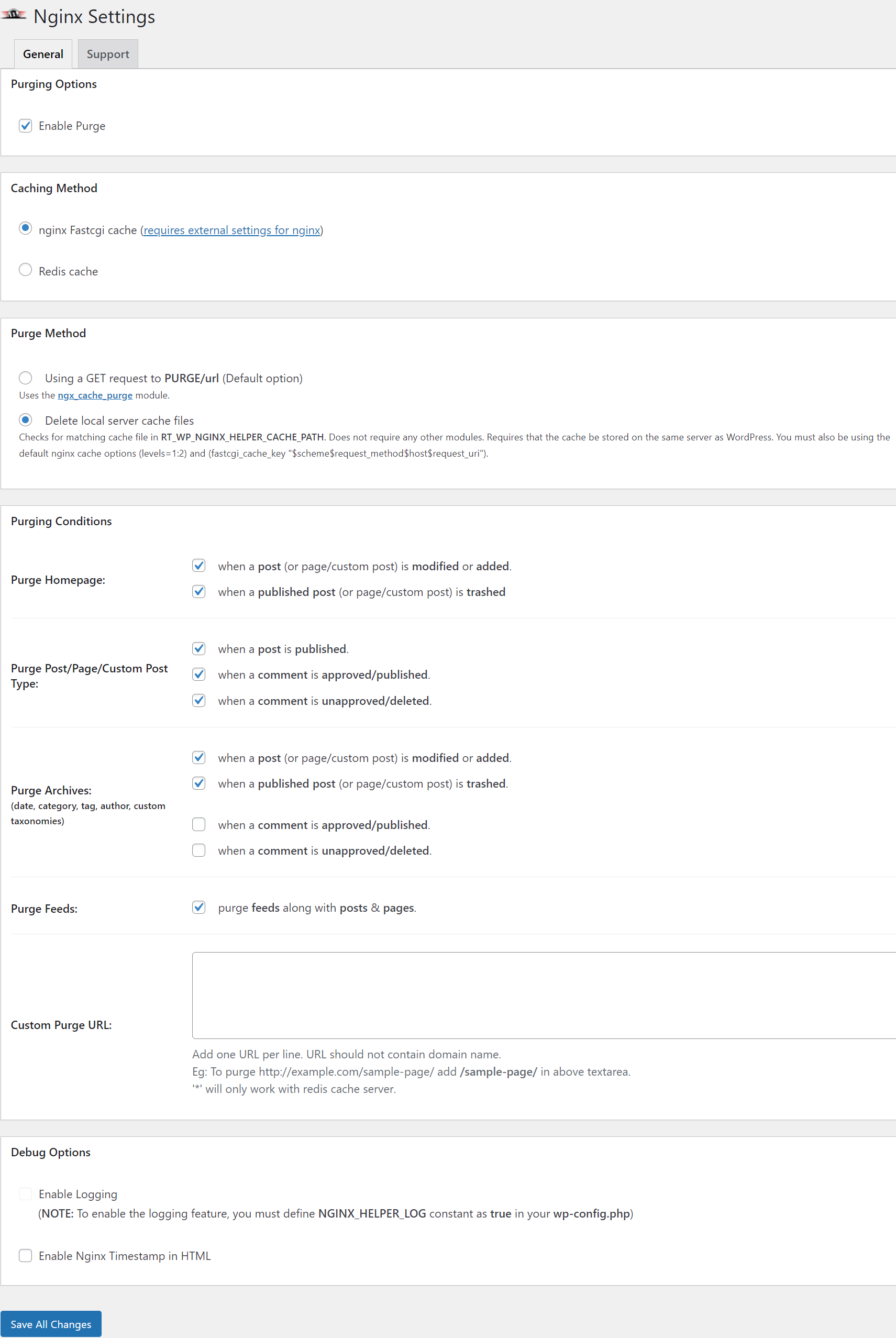Open the requires external settings for nginx link

click(231, 230)
